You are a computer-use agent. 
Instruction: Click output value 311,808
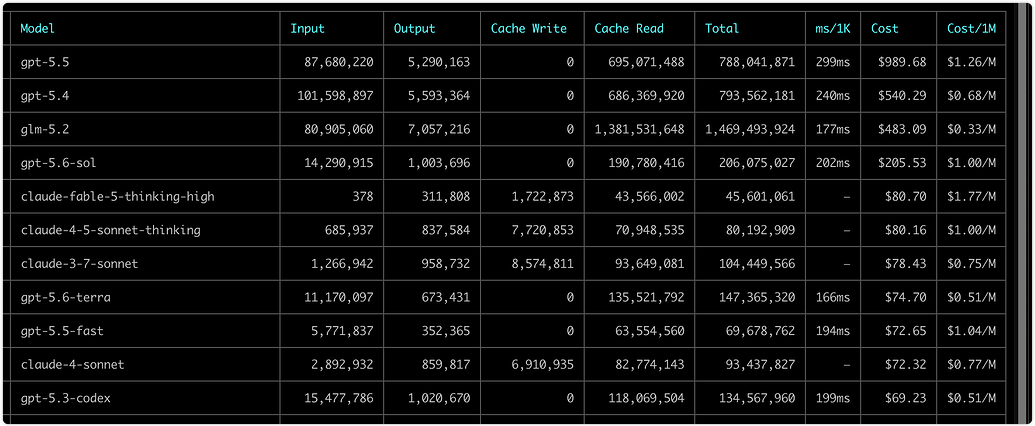tap(446, 196)
